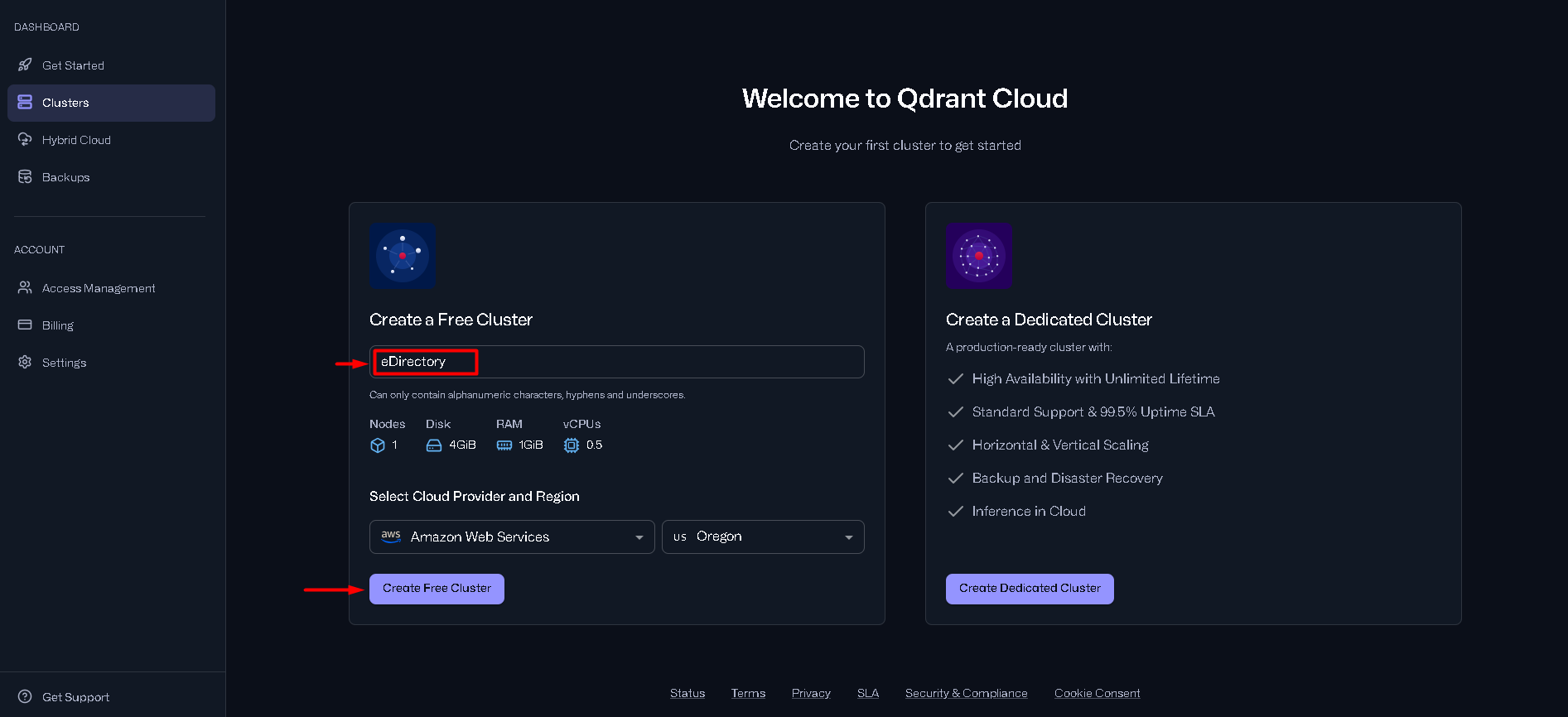Viewport: 1568px width, 717px height.
Task: Click the Get Started rocket icon
Action: pyautogui.click(x=25, y=65)
